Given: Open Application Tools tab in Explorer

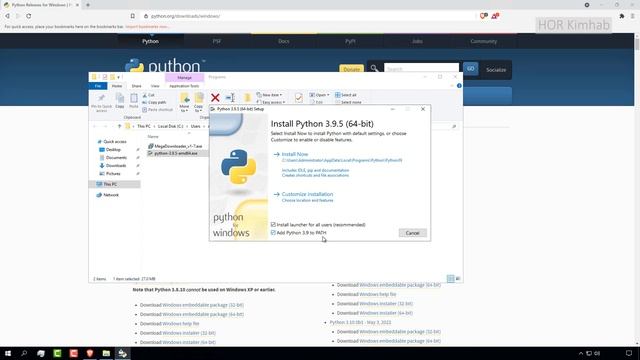Looking at the screenshot, I should click(184, 86).
